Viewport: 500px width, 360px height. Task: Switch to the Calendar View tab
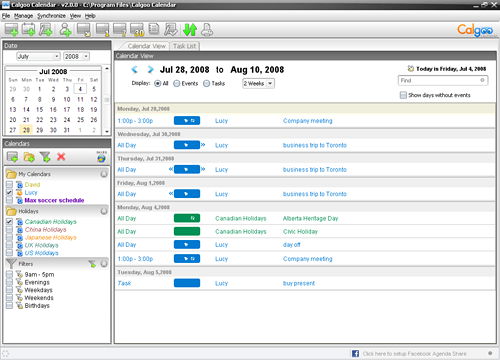(x=146, y=46)
